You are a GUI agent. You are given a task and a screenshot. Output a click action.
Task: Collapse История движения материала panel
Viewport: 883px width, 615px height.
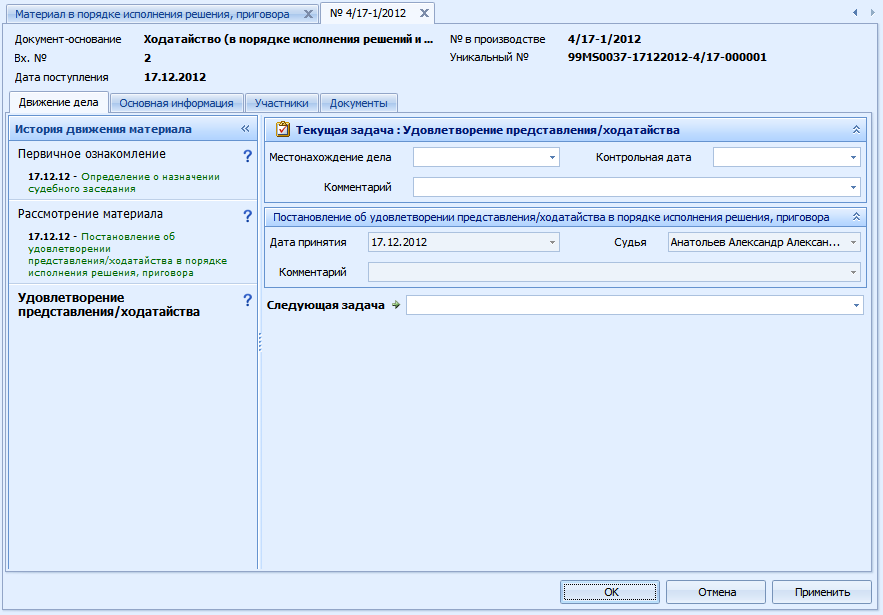245,128
